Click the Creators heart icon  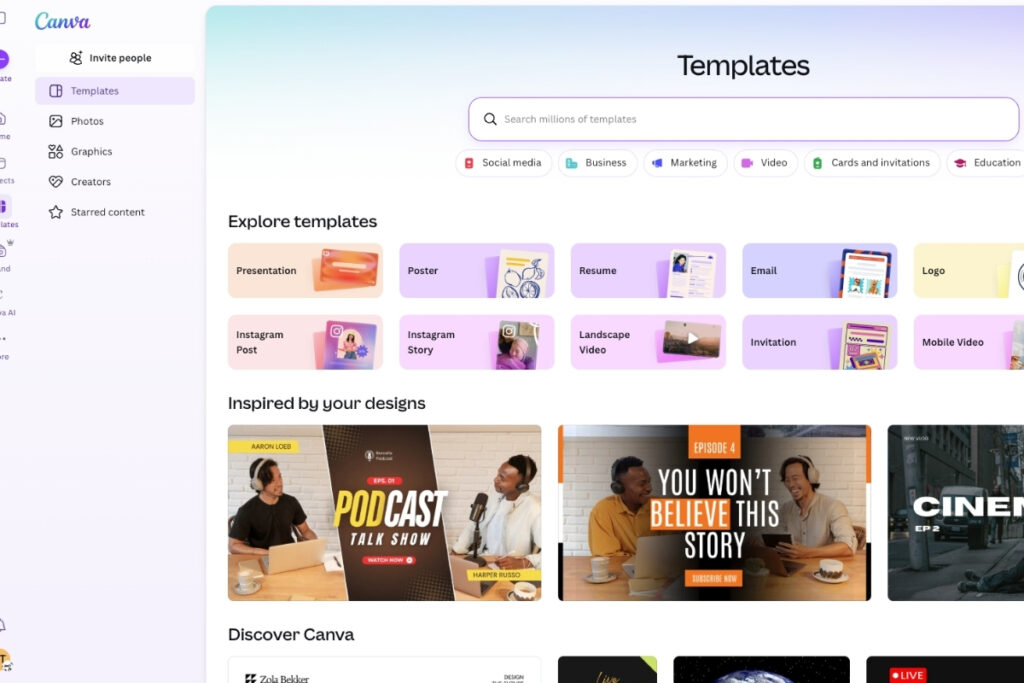click(x=56, y=182)
